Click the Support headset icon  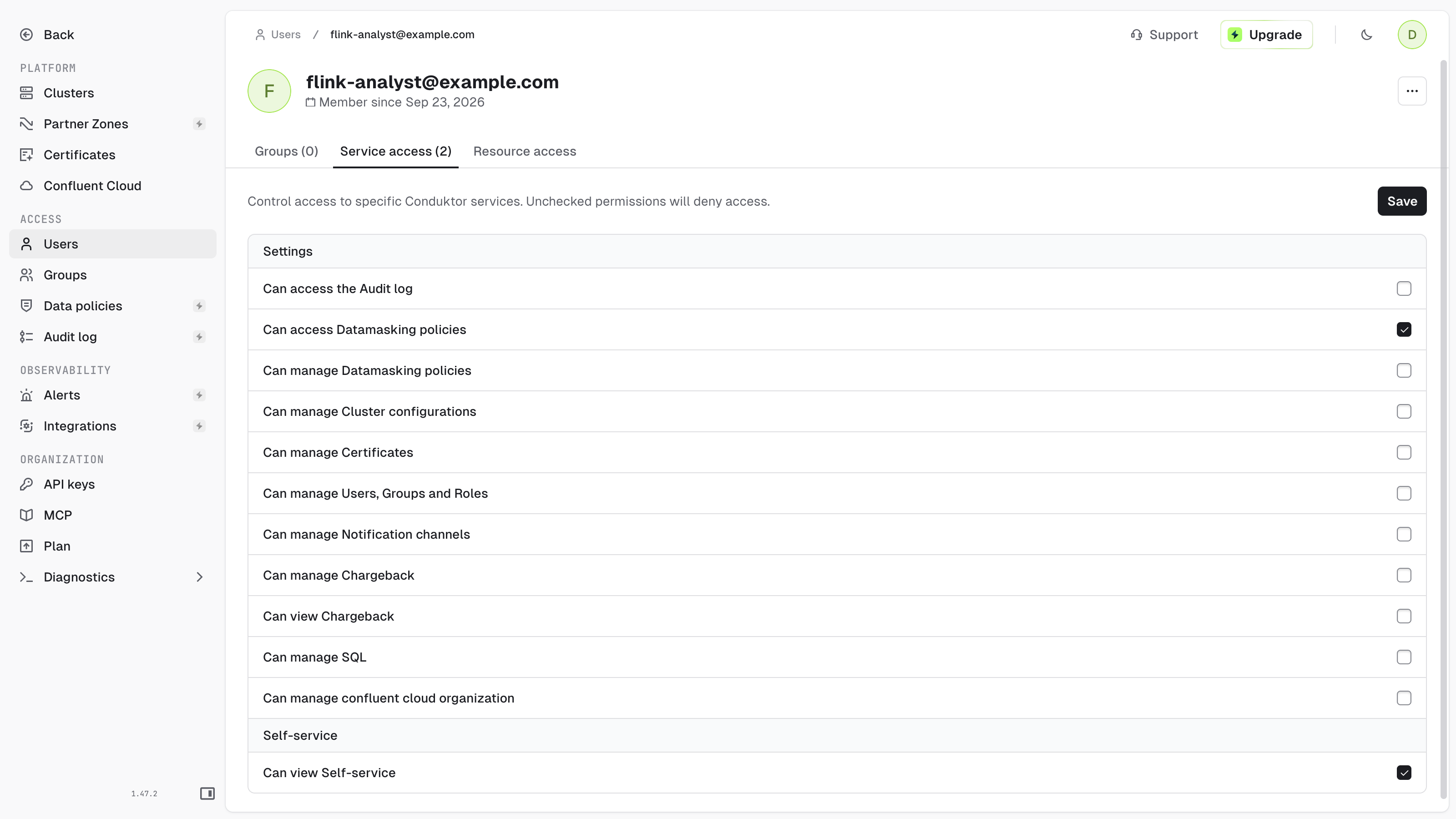click(1136, 35)
